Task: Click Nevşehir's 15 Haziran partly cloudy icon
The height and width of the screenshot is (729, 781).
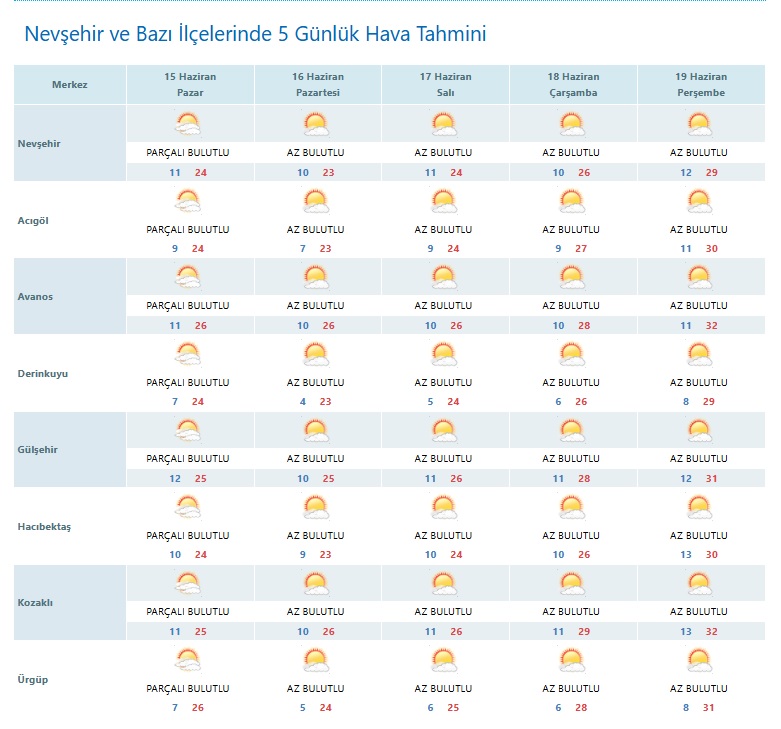Action: click(x=188, y=124)
